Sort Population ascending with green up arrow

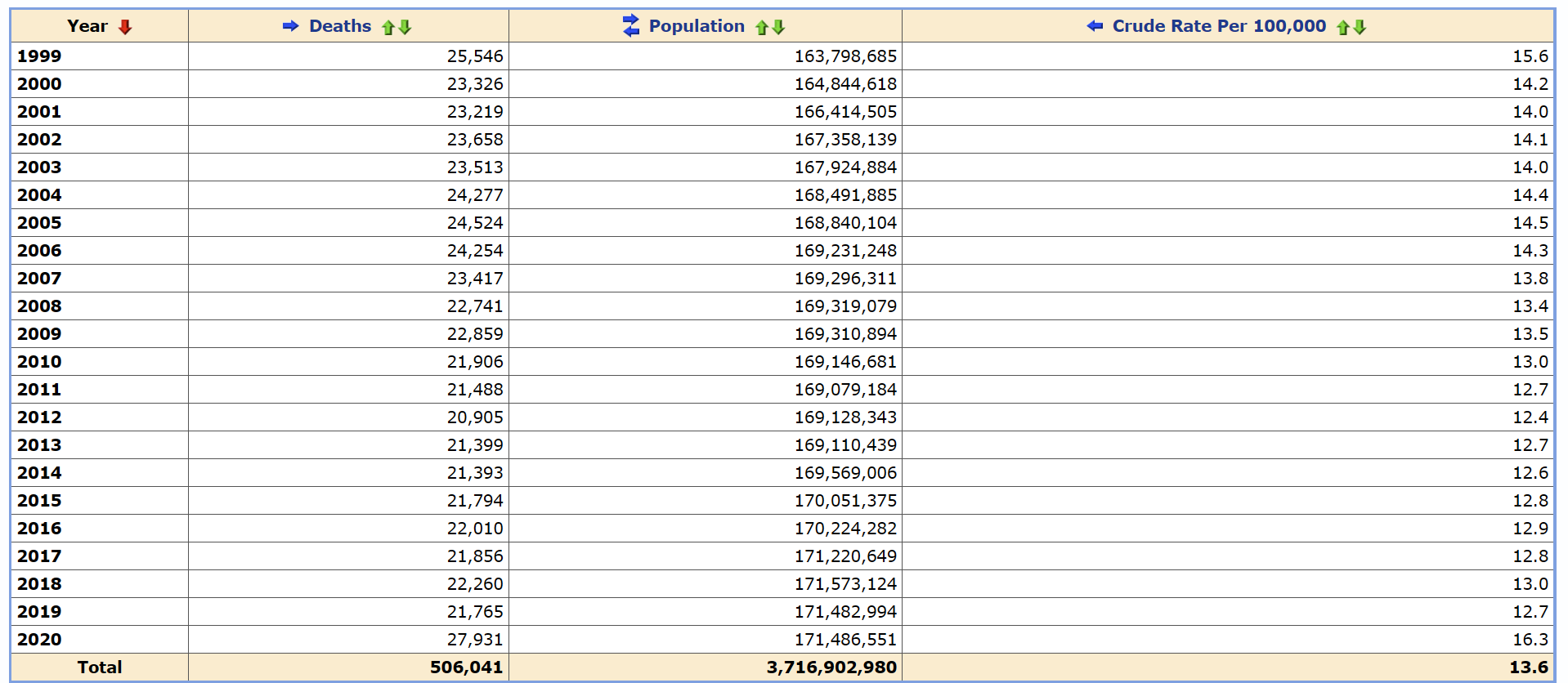click(x=762, y=27)
